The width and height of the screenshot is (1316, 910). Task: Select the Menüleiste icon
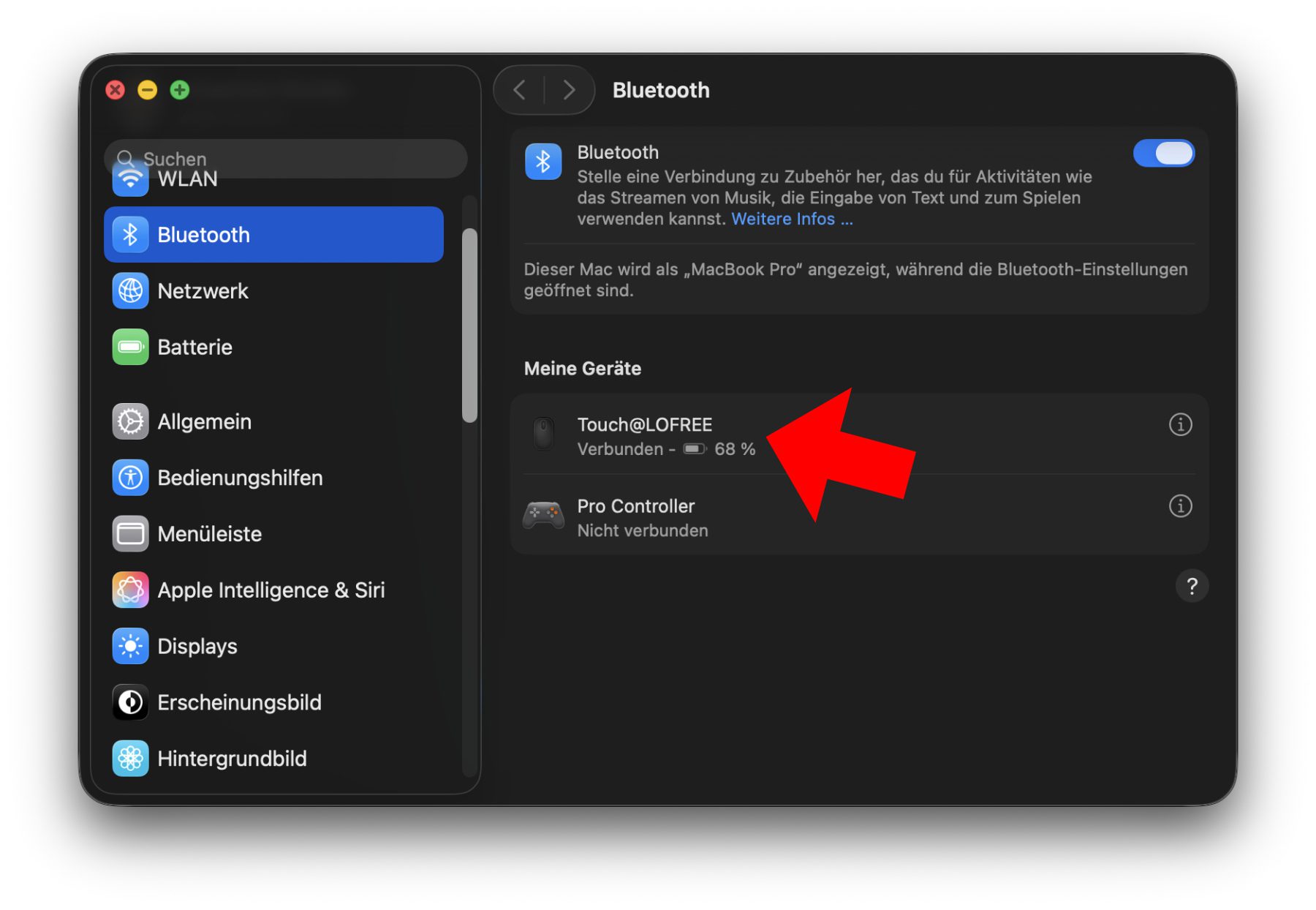click(130, 534)
